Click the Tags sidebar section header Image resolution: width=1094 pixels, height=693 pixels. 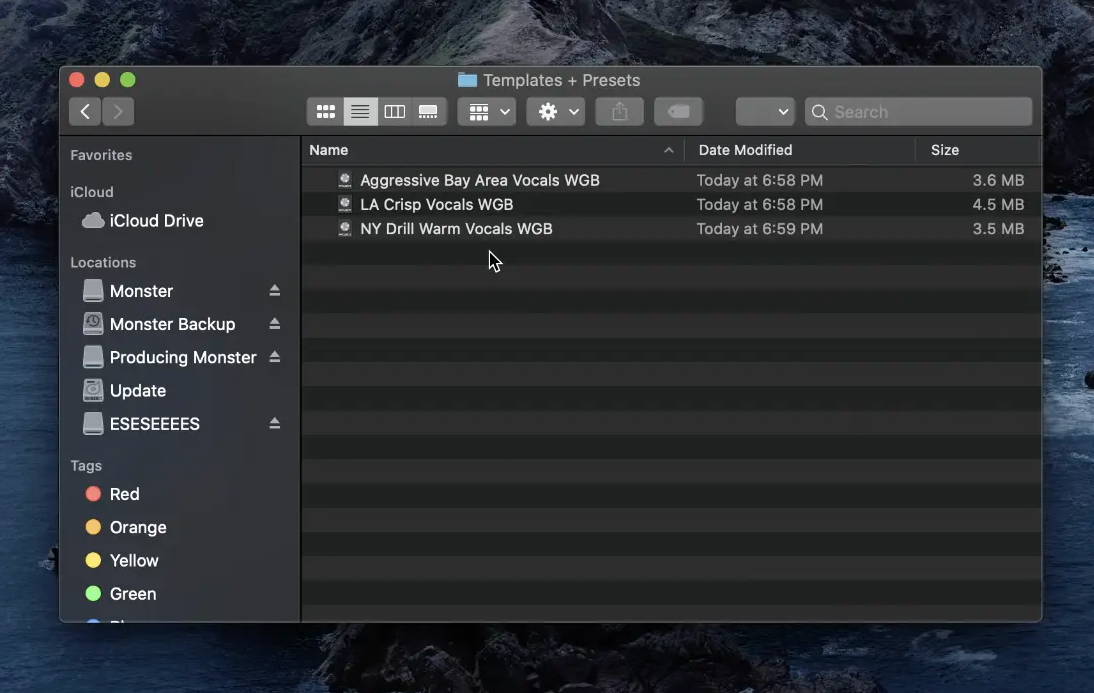click(86, 465)
